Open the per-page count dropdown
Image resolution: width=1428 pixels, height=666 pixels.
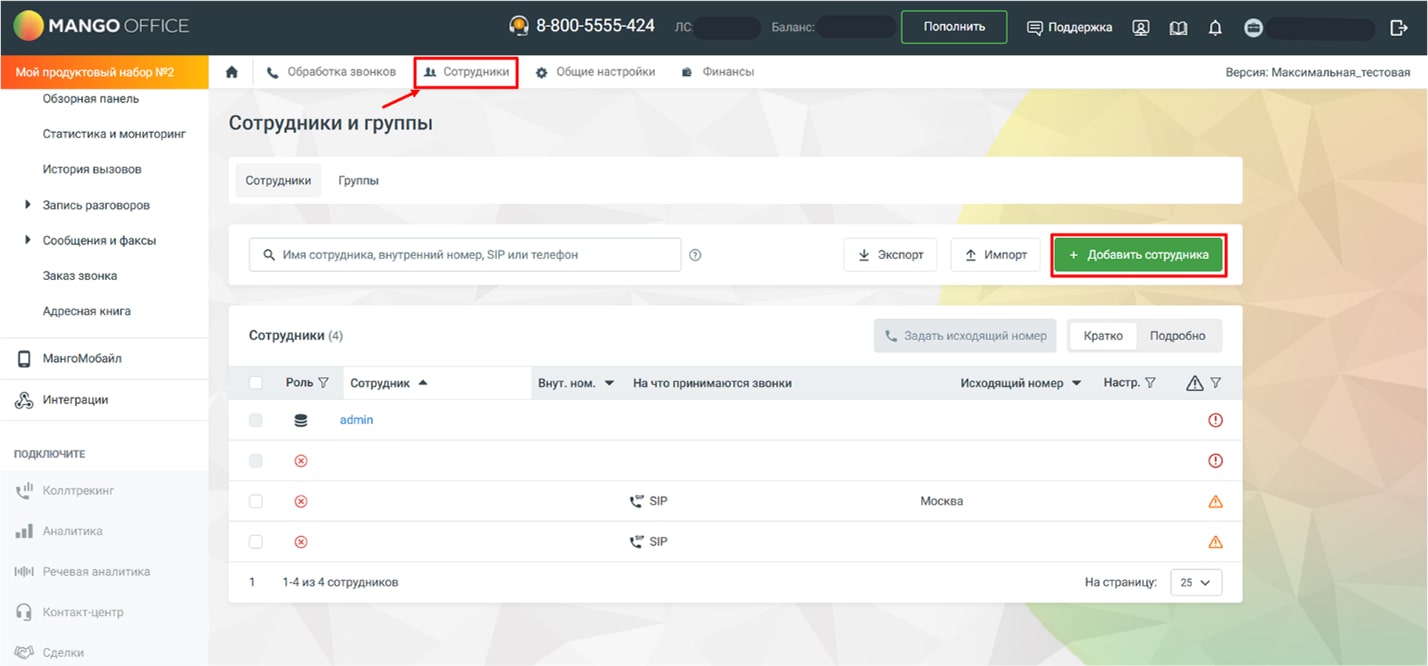[1195, 582]
